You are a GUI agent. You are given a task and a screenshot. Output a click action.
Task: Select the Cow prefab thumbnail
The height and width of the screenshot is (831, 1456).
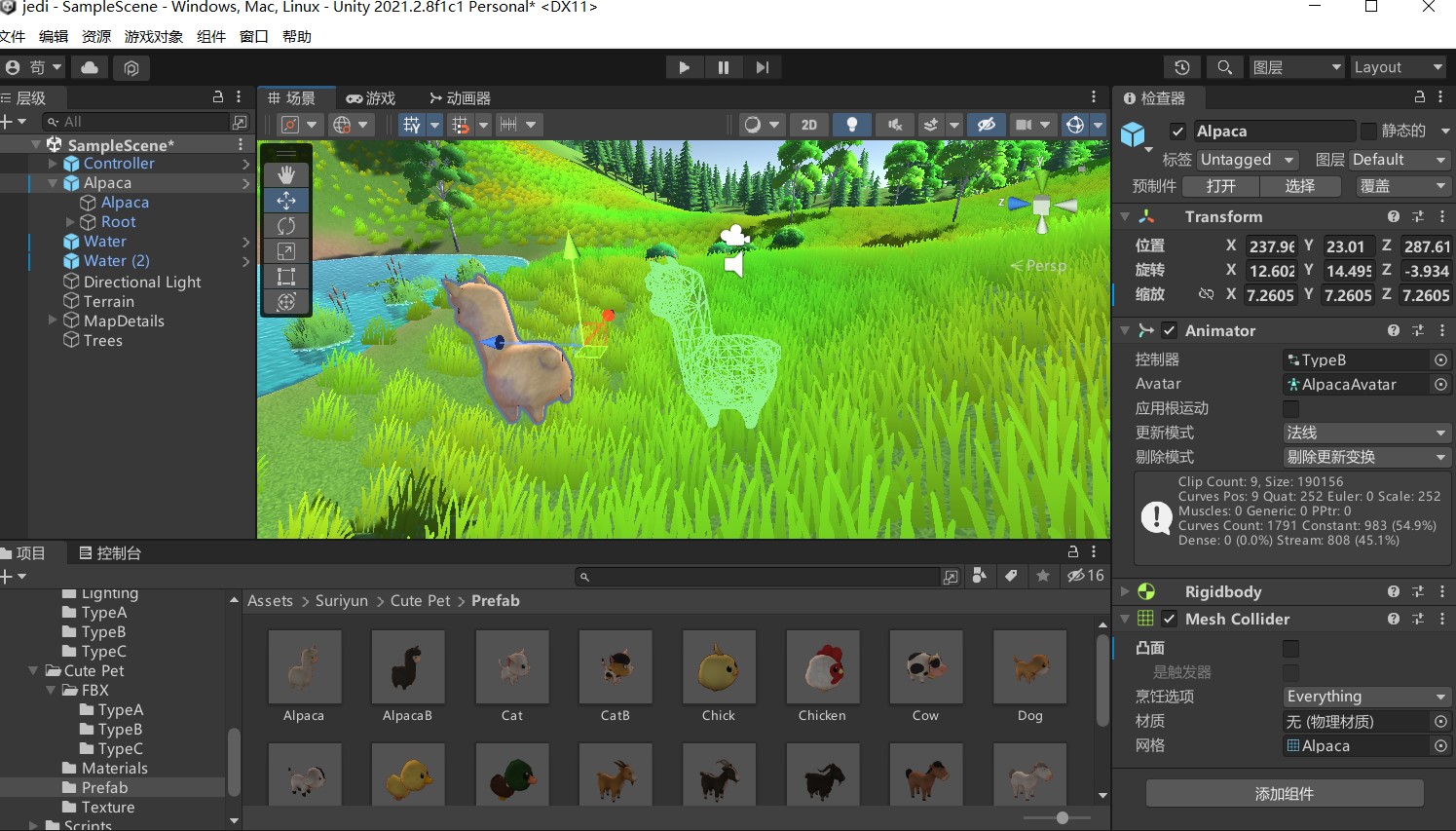924,668
